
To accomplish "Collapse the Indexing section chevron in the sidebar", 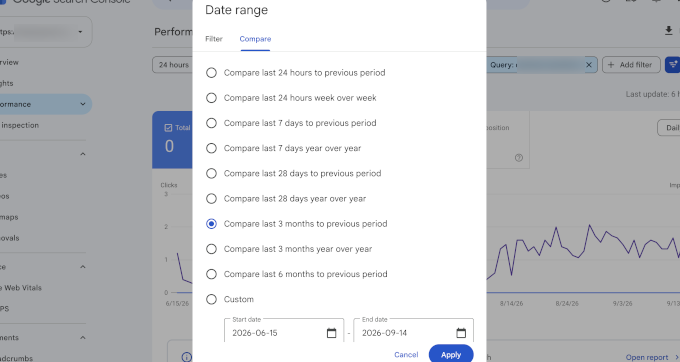I will click(82, 154).
